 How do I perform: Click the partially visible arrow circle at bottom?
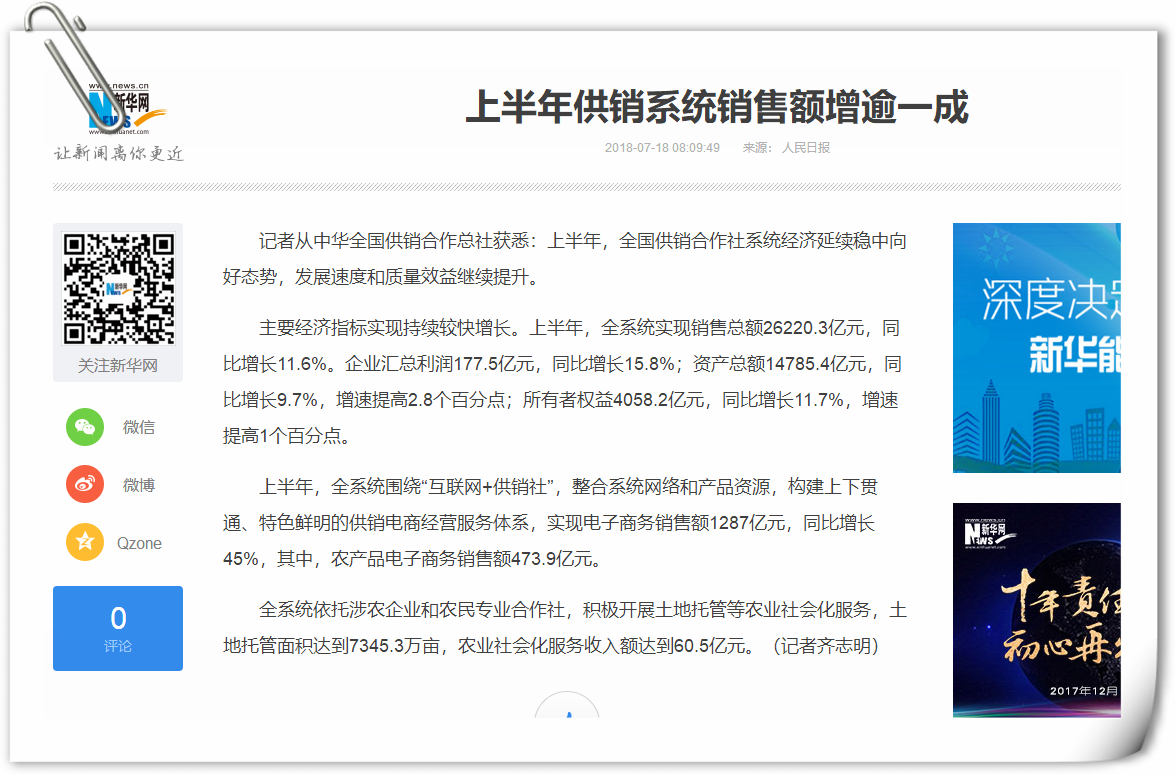click(x=567, y=704)
